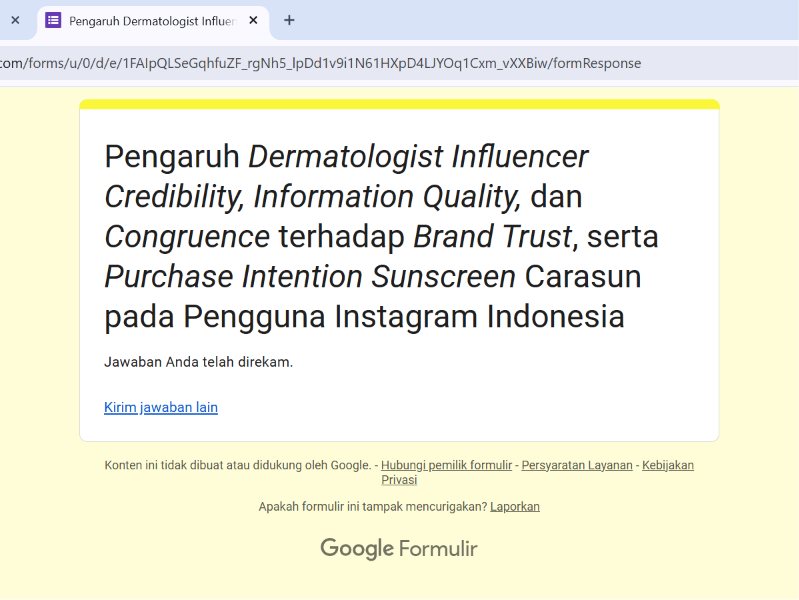Close the previous tab on the far left
This screenshot has width=799, height=600.
[x=15, y=20]
